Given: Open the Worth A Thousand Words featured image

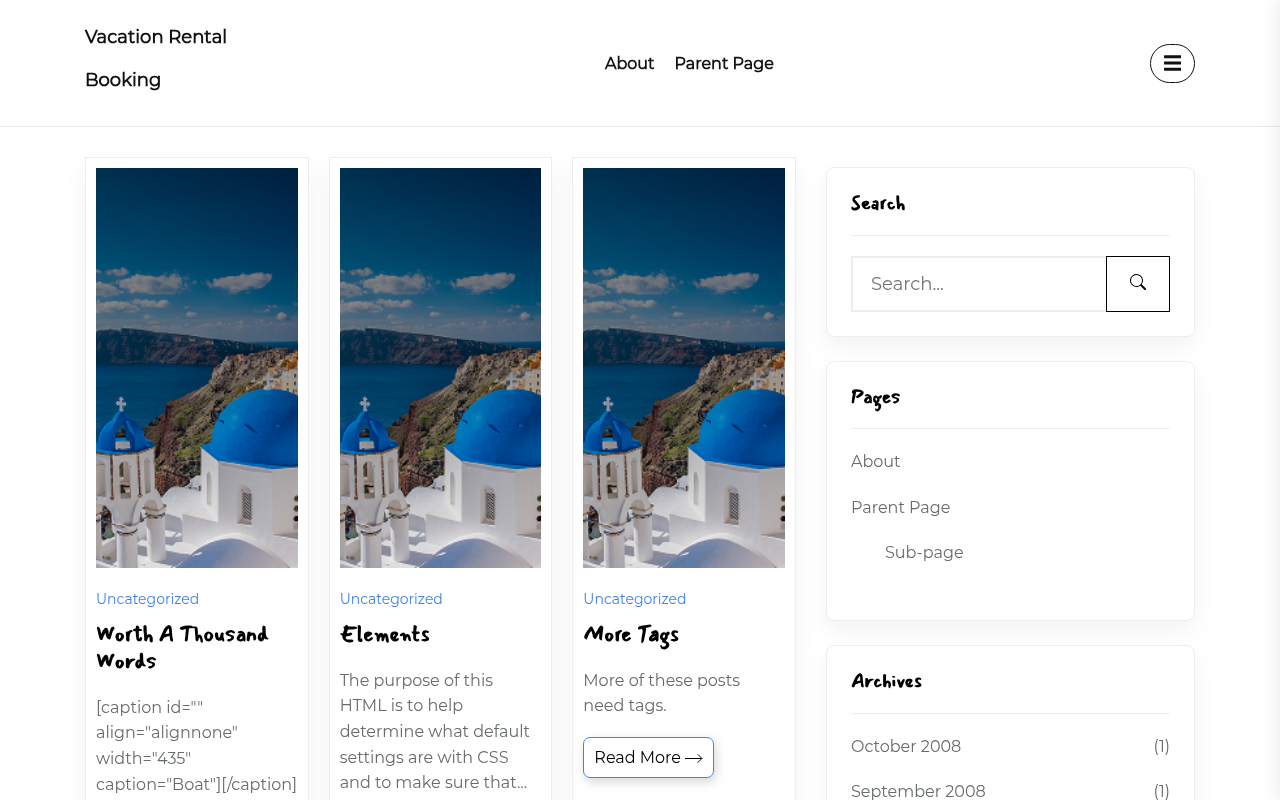Looking at the screenshot, I should [x=197, y=368].
